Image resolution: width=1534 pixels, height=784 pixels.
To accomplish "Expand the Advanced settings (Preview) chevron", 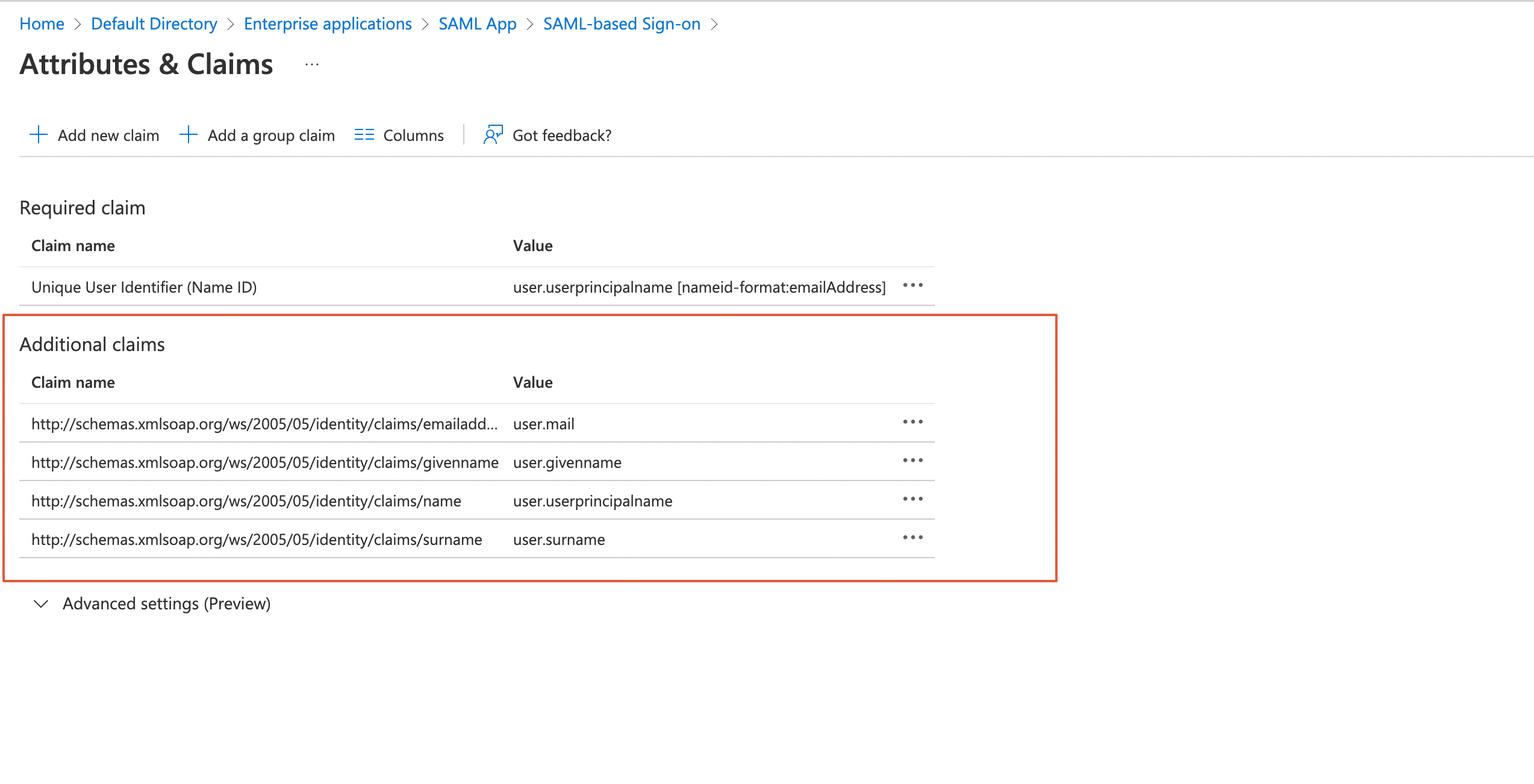I will pyautogui.click(x=41, y=604).
